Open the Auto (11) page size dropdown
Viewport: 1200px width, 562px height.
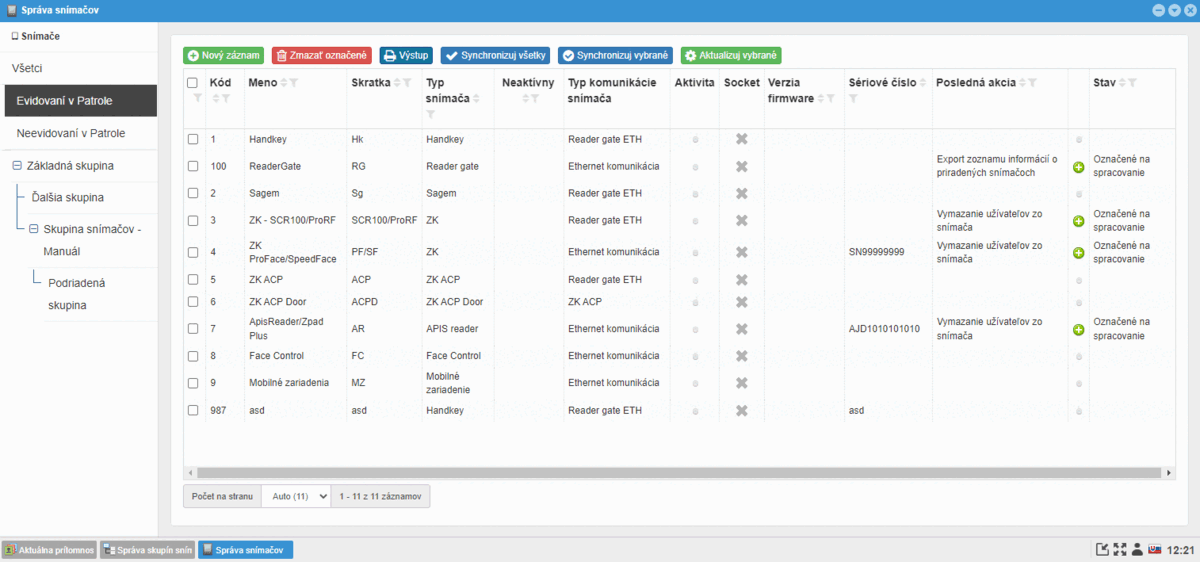[x=296, y=496]
